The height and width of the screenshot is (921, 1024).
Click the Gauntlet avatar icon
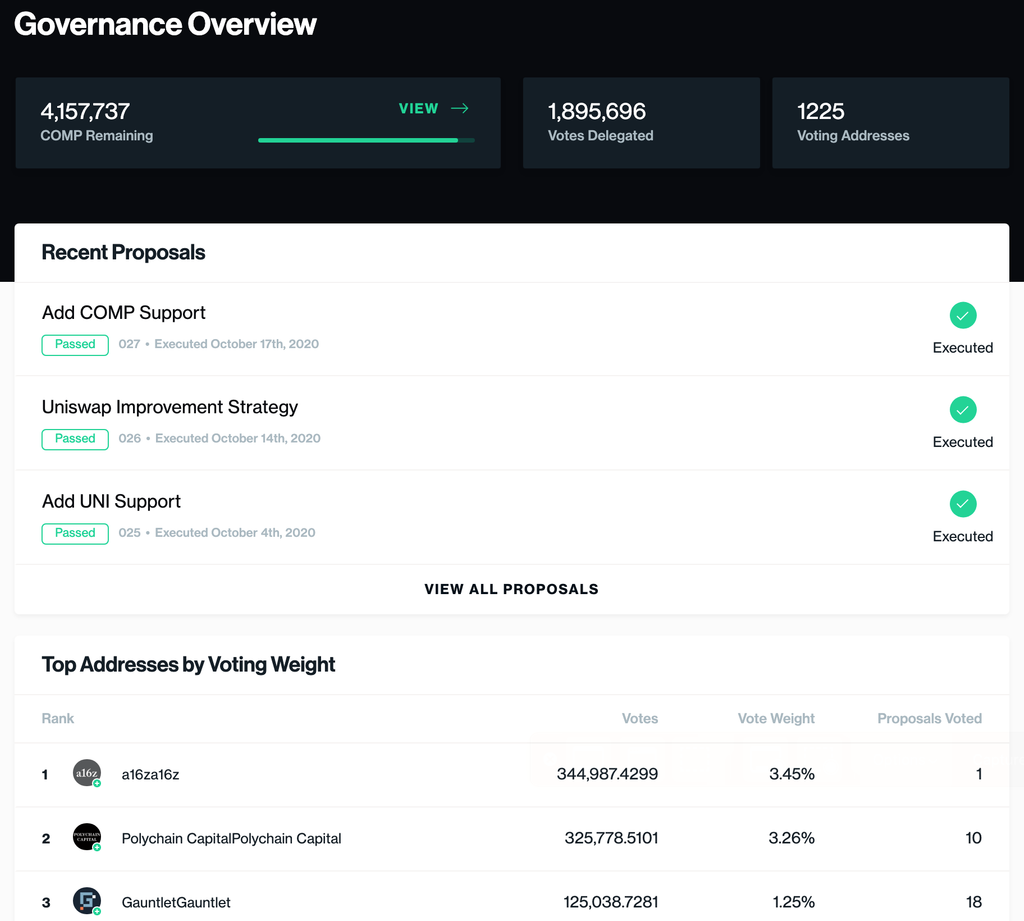pyautogui.click(x=87, y=901)
